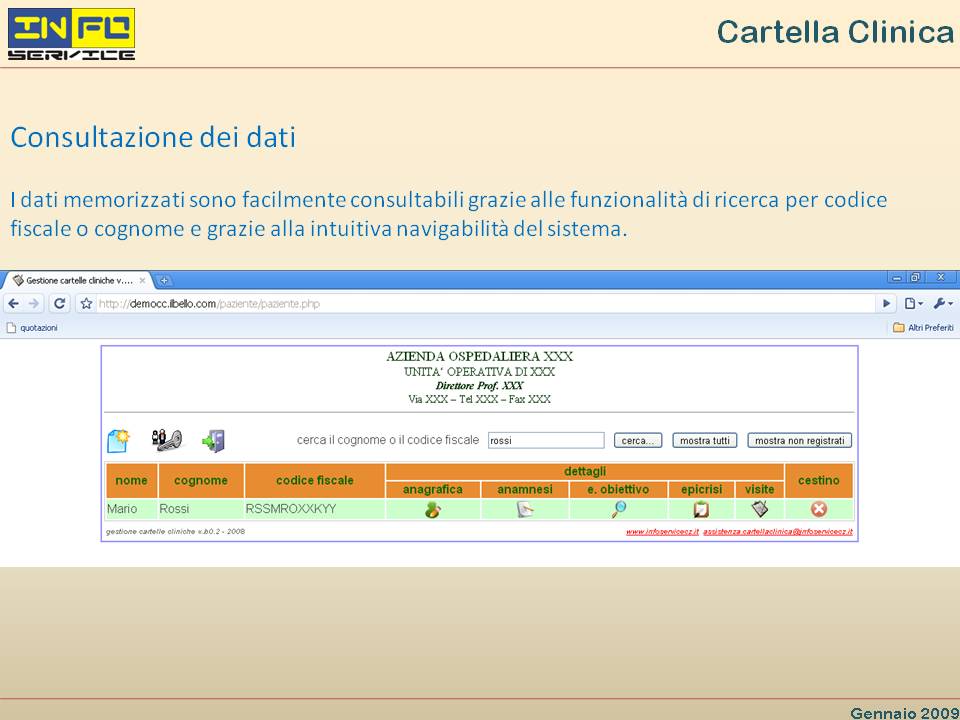960x720 pixels.
Task: Delete Mario Rossi with red cestino icon
Action: pyautogui.click(x=819, y=510)
